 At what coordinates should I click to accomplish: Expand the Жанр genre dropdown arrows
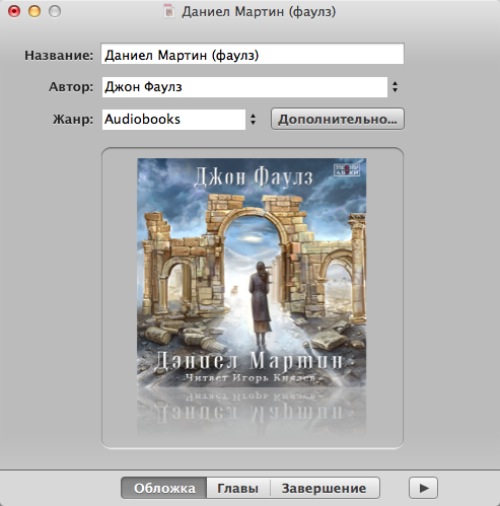[253, 119]
